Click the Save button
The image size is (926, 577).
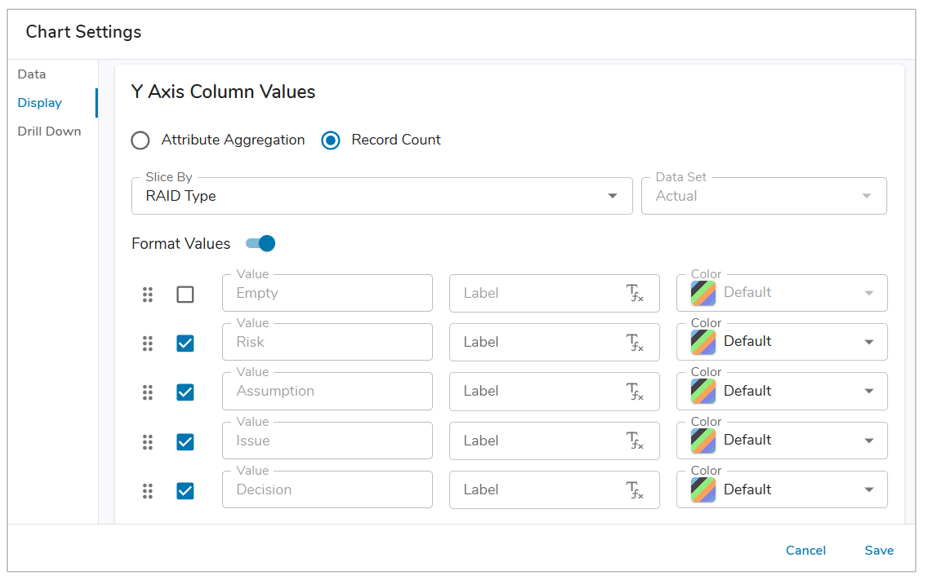point(879,550)
